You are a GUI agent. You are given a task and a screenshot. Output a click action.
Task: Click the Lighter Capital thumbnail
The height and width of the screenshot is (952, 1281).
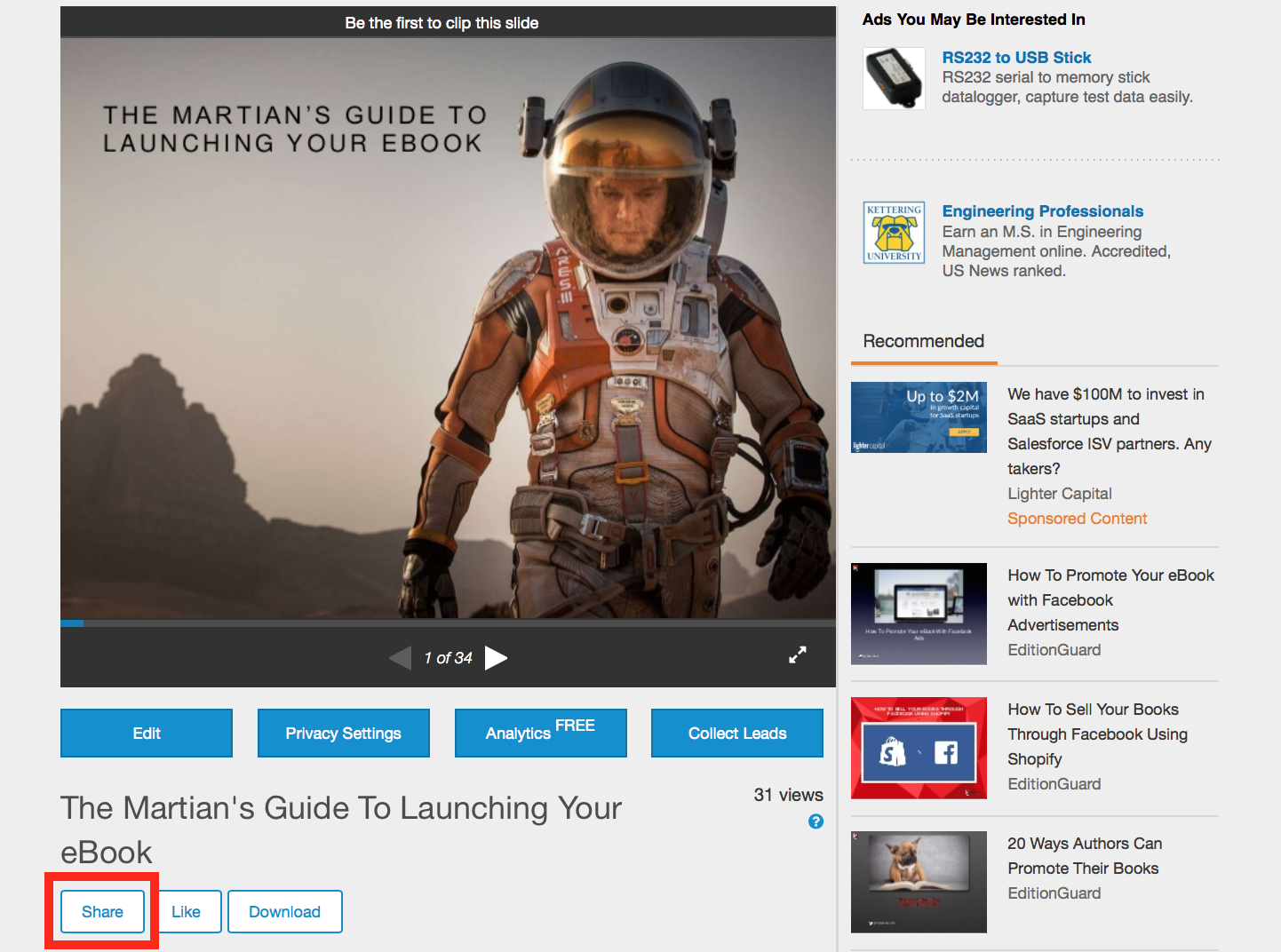point(919,417)
